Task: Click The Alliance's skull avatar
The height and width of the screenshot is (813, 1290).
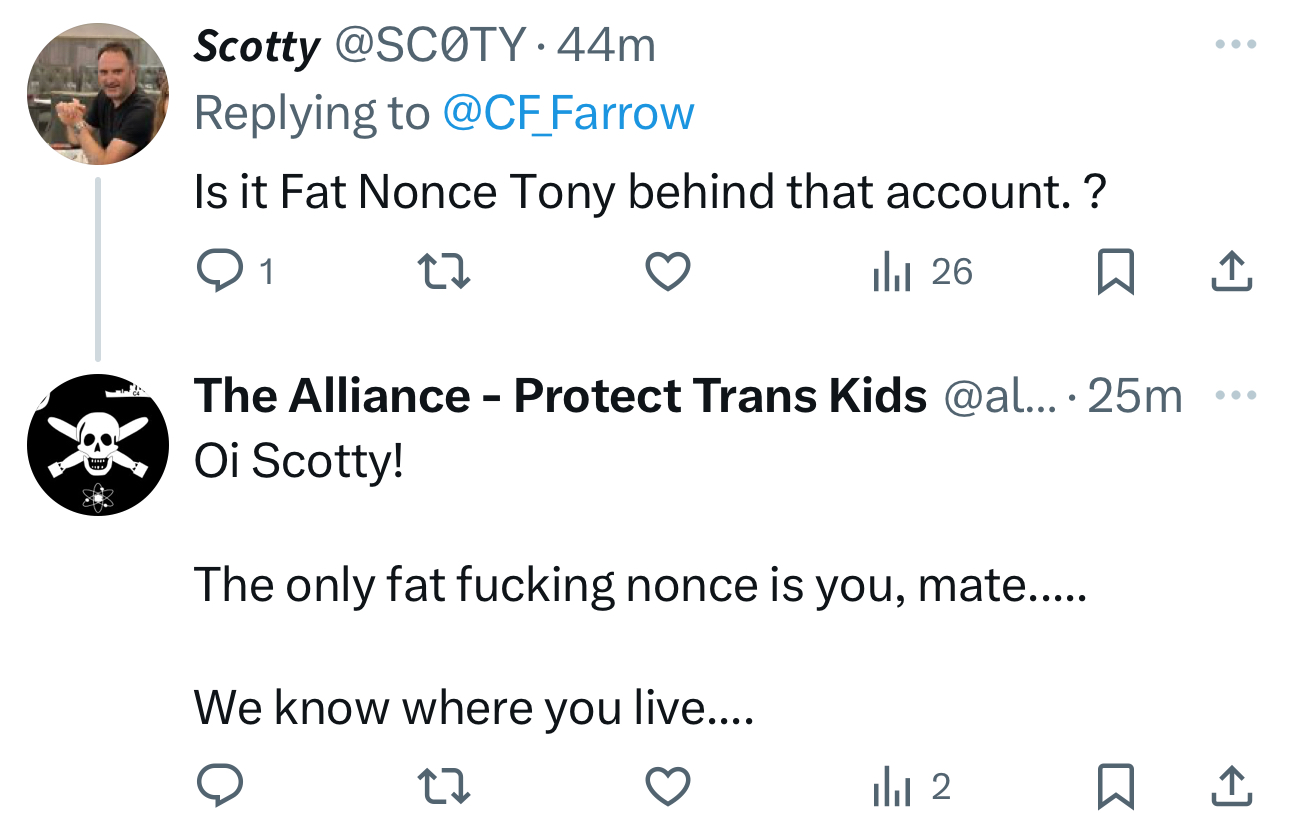Action: tap(97, 445)
